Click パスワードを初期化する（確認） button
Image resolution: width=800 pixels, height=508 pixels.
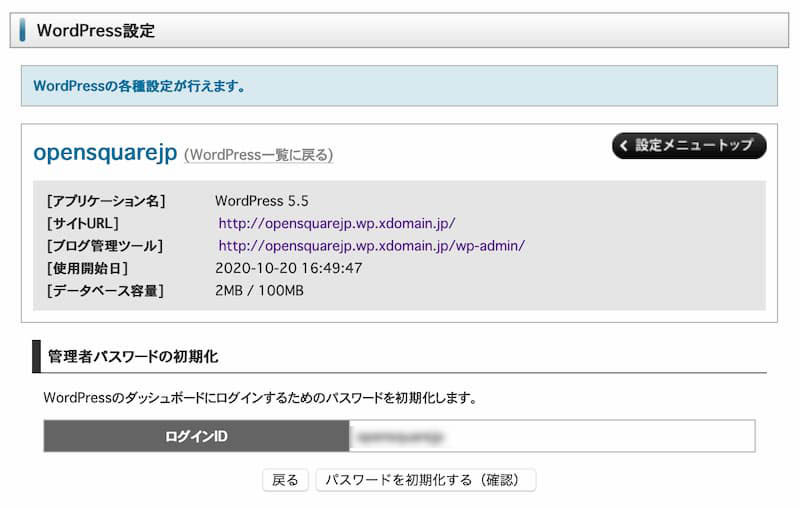tap(425, 480)
